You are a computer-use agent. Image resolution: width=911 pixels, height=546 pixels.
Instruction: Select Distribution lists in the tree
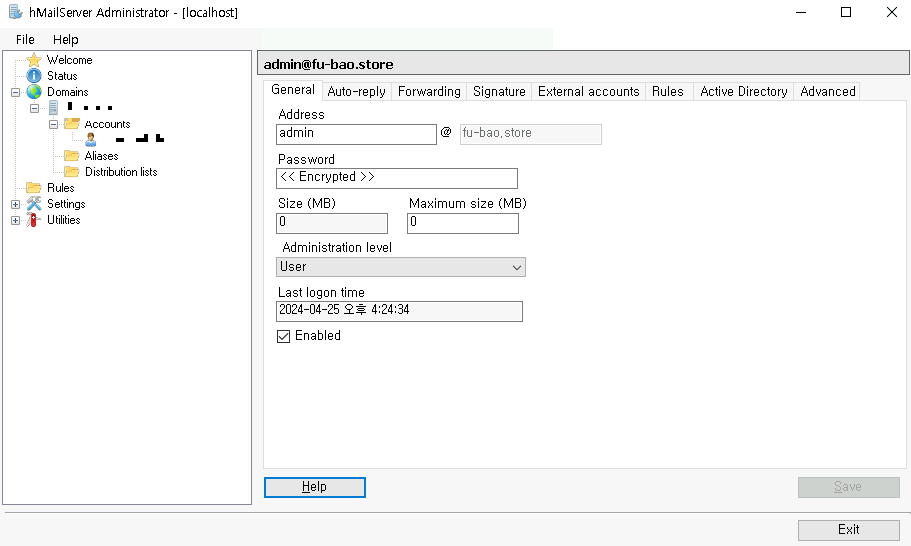tap(121, 171)
